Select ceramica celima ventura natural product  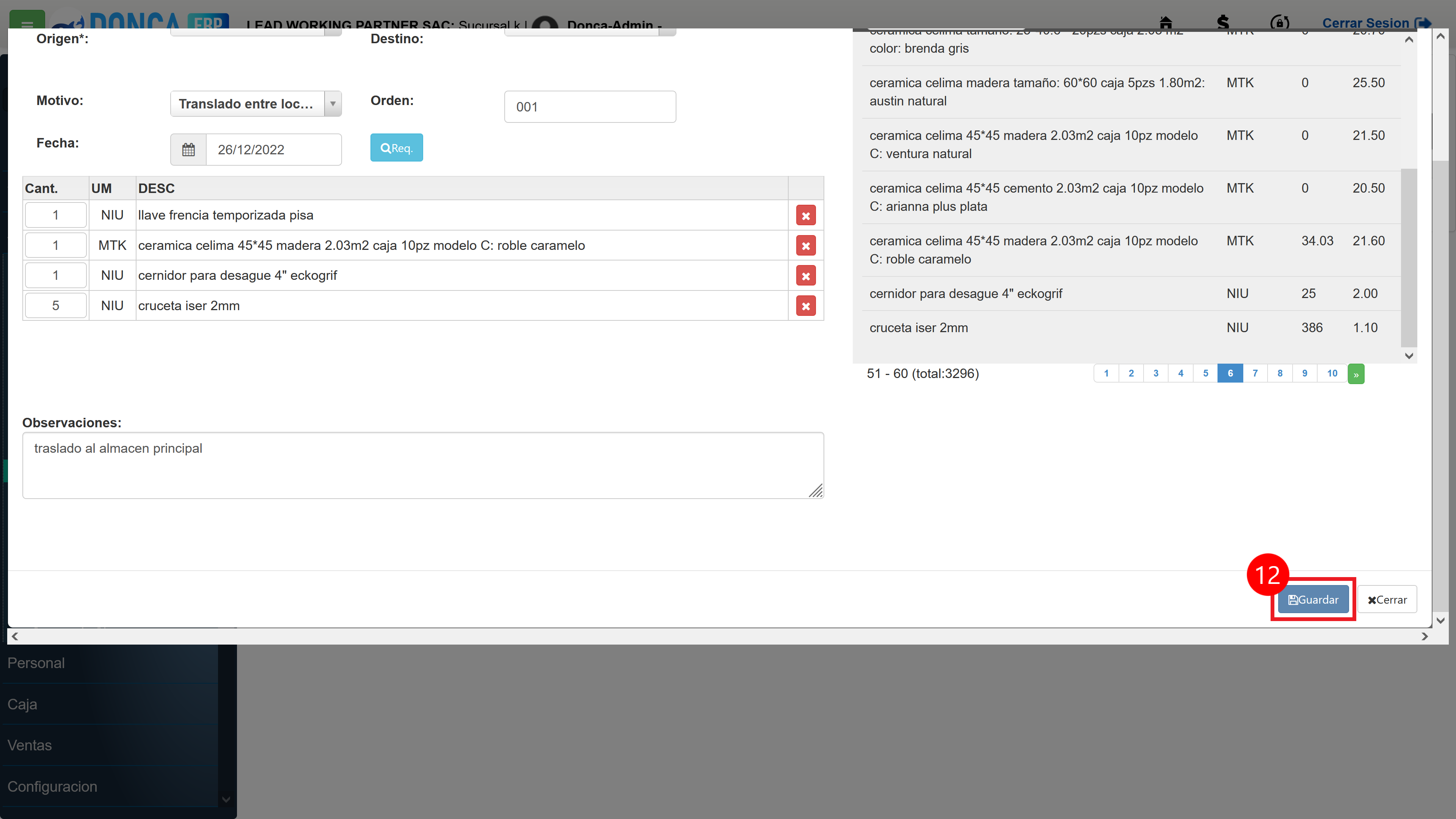point(1131,145)
